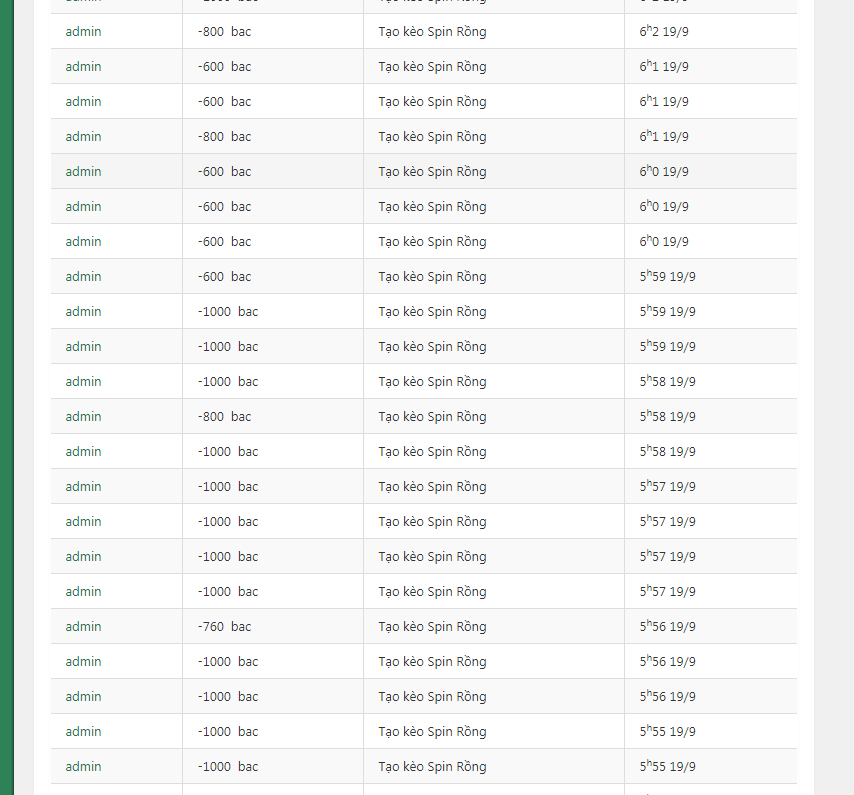Click -800 bac amount at 5h58 19/9

(x=225, y=417)
